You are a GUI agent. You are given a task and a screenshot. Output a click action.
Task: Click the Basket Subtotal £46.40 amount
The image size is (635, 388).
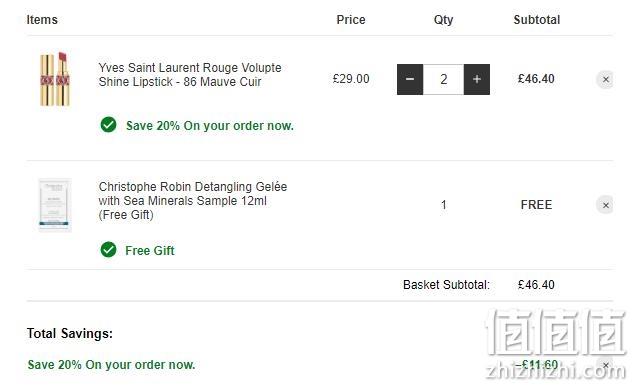pos(536,285)
